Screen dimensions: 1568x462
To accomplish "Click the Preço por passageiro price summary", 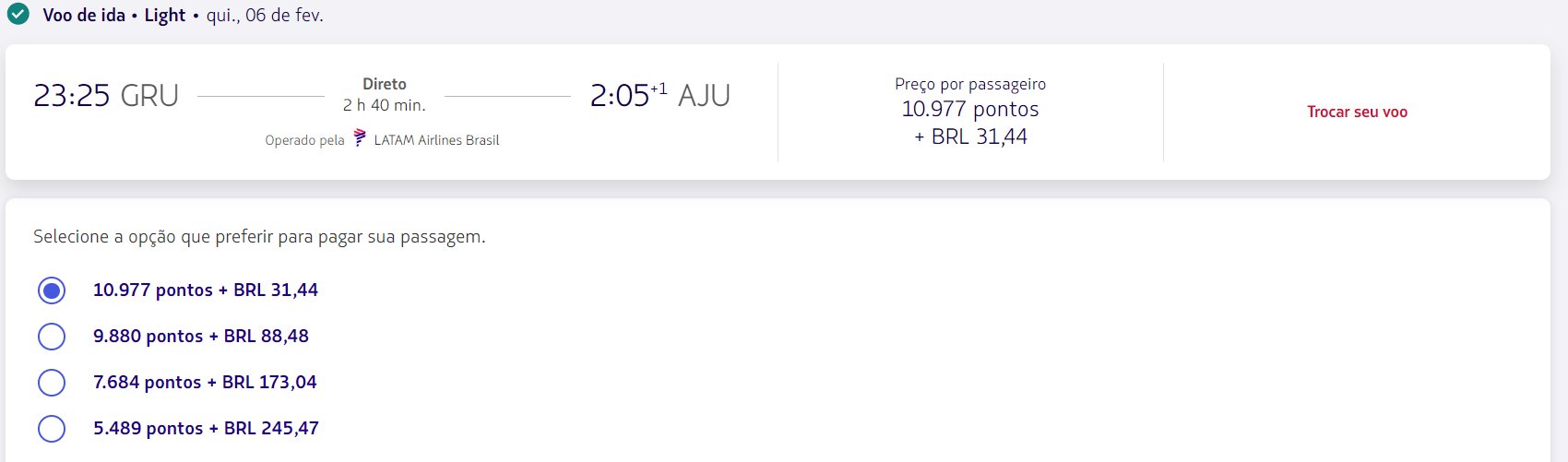I will click(970, 112).
